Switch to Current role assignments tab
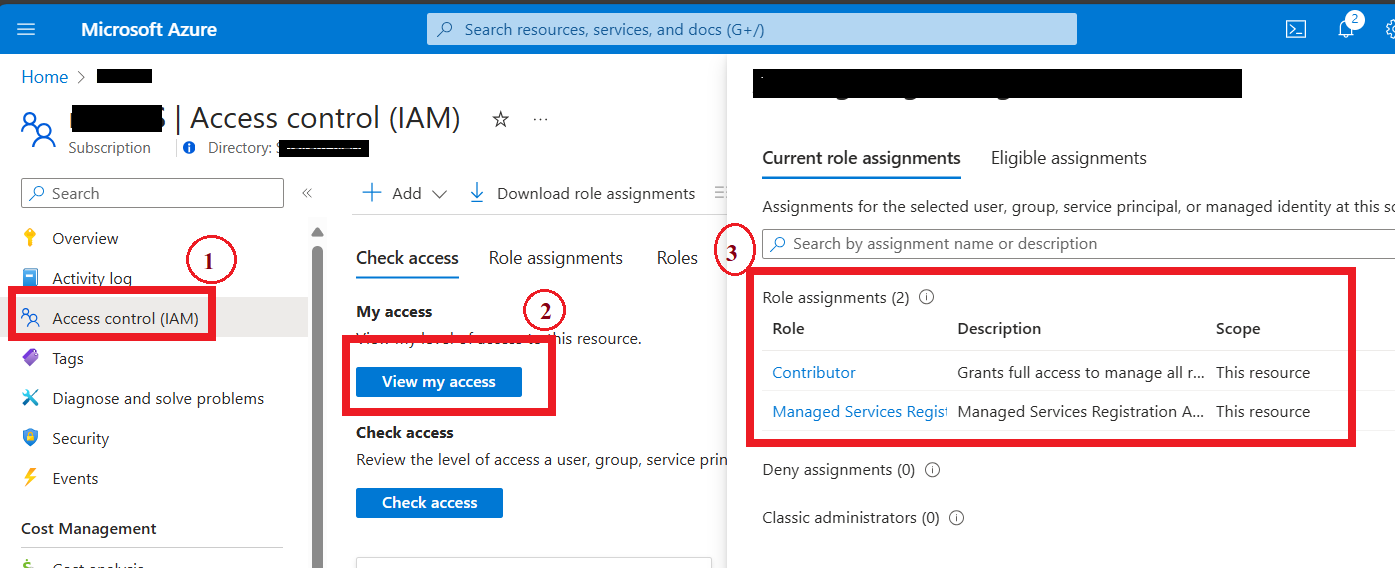 pyautogui.click(x=861, y=158)
